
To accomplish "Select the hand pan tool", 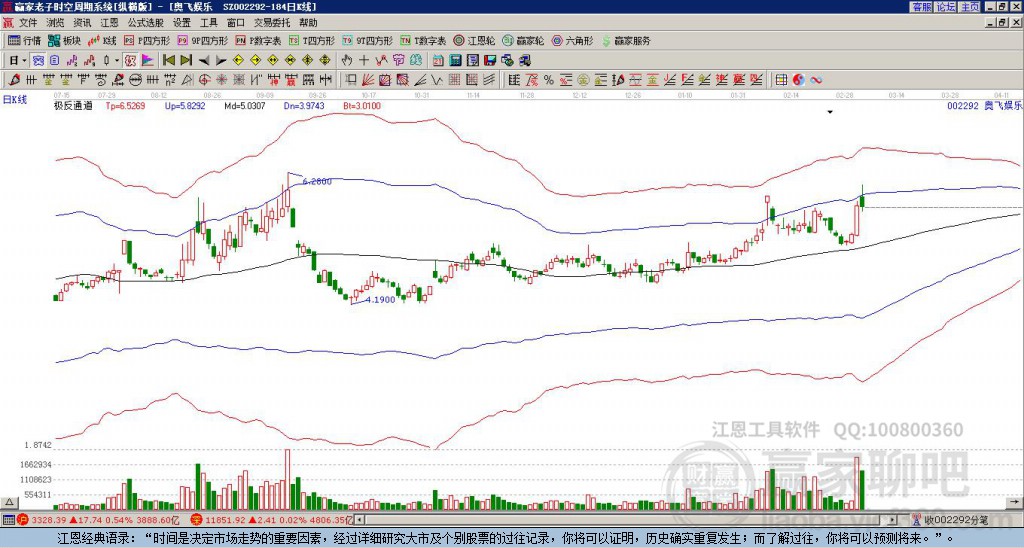I will [x=347, y=60].
